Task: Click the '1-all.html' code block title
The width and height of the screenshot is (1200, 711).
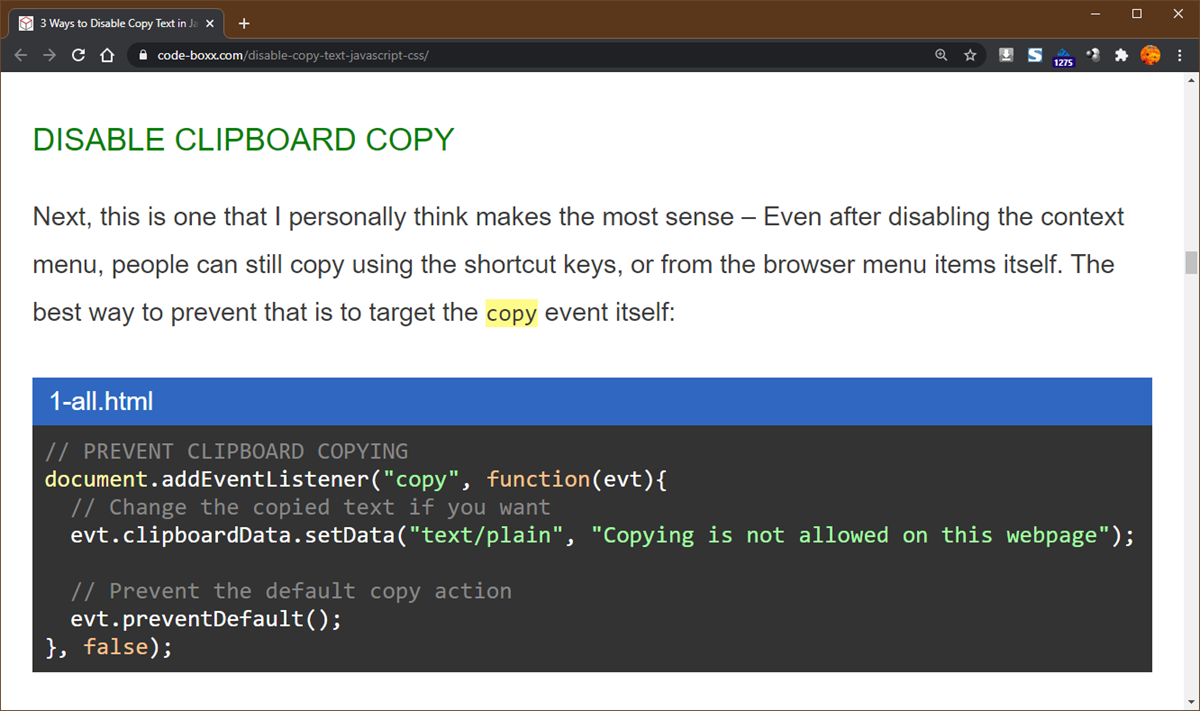Action: click(x=101, y=402)
